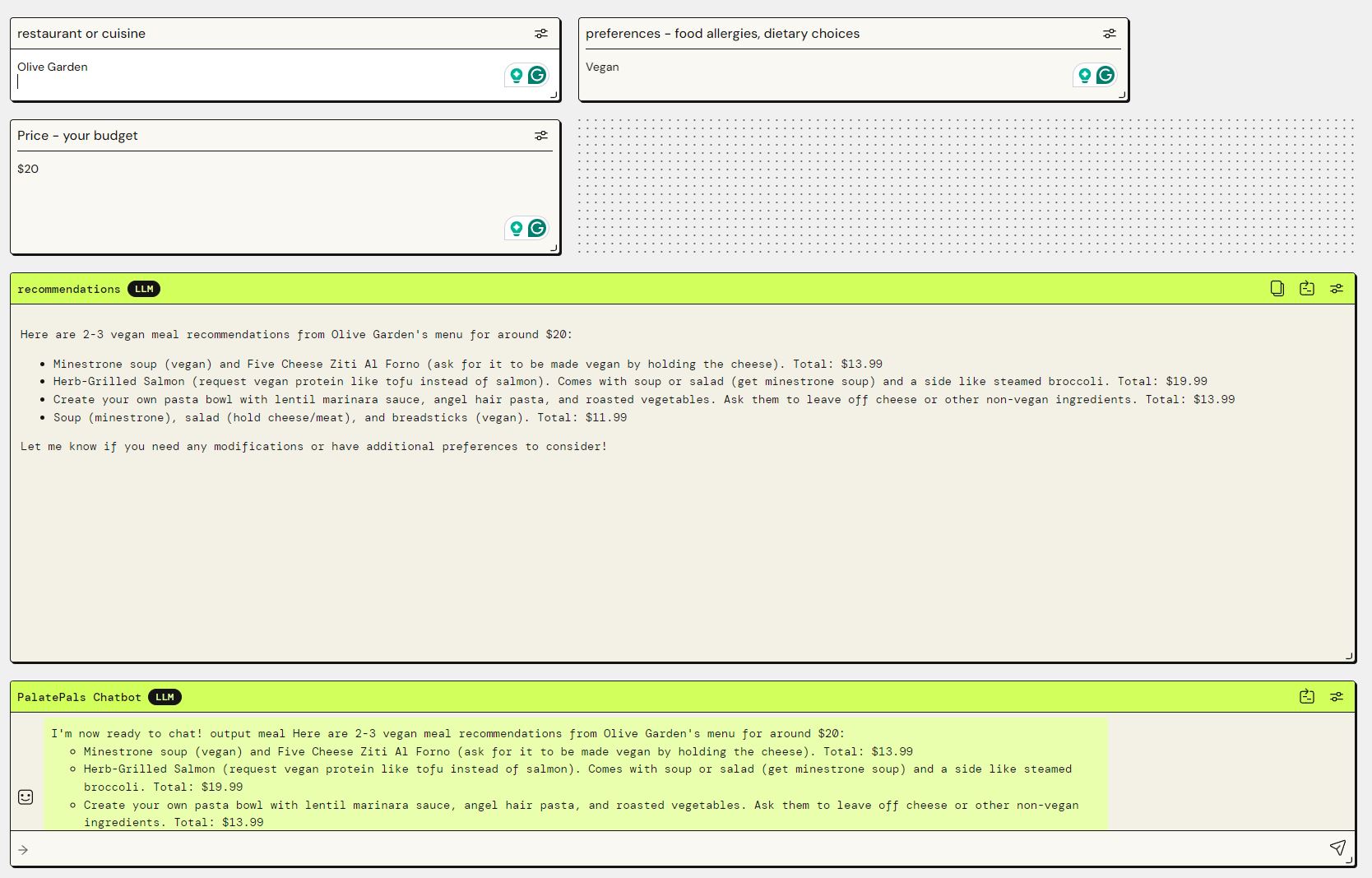Click the 'Let me know if you need' line
This screenshot has height=878, width=1372.
[x=313, y=447]
